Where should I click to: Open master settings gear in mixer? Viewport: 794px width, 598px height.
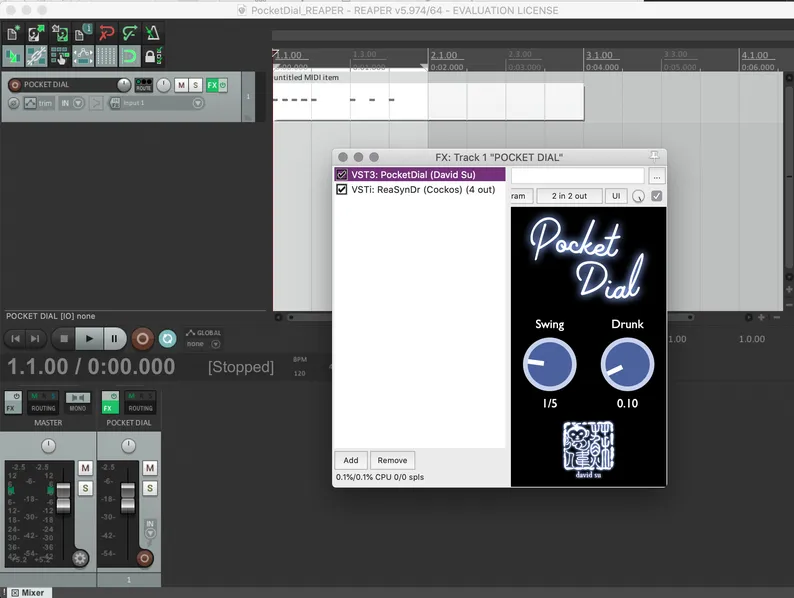point(80,558)
